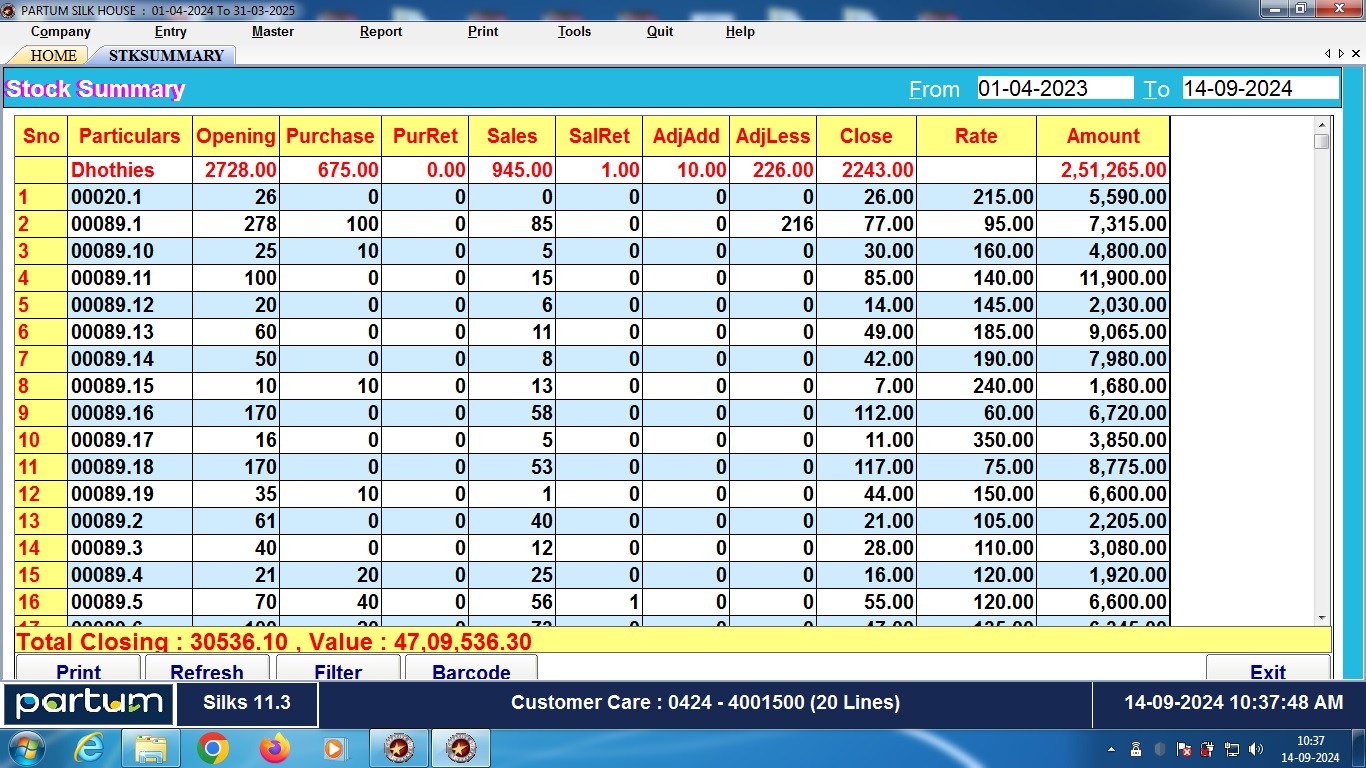
Task: Click the total amount 2,51,265.00
Action: 1103,170
